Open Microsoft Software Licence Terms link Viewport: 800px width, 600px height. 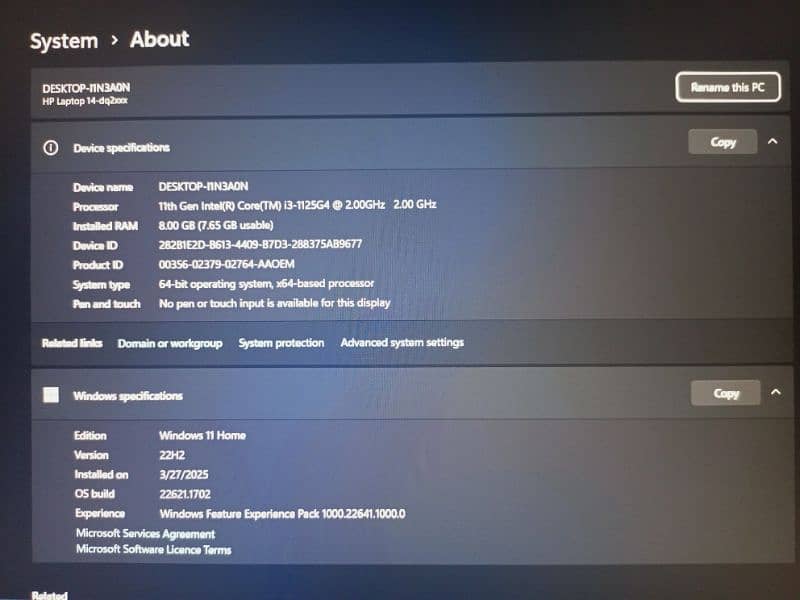coord(154,549)
